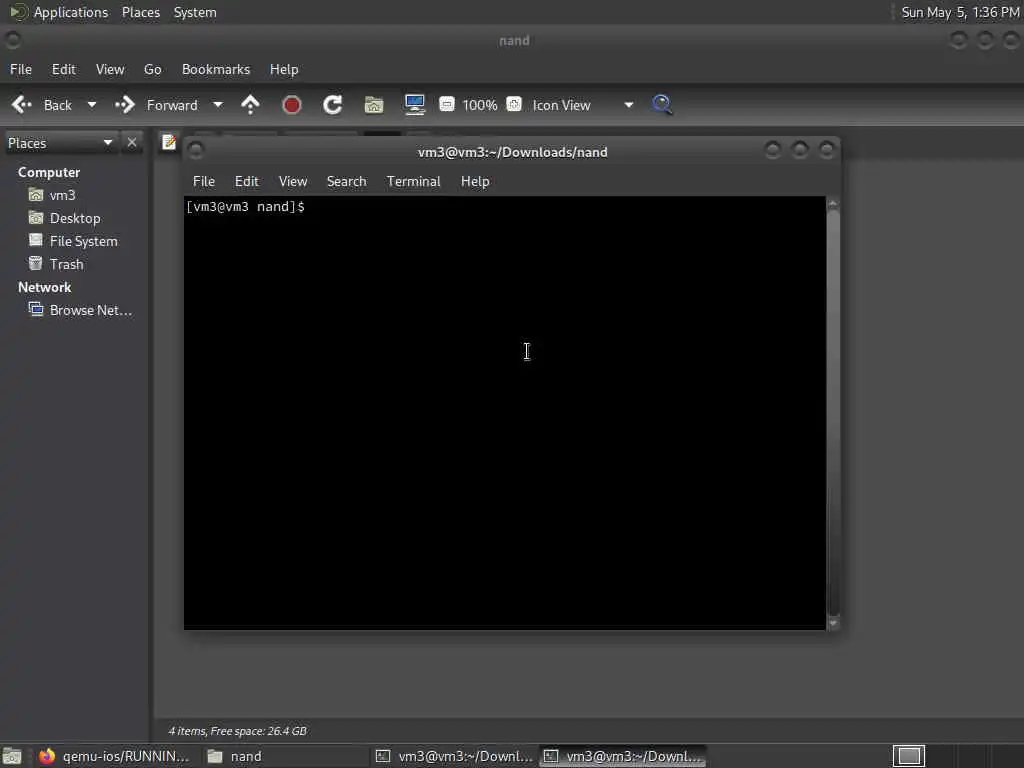This screenshot has width=1024, height=768.
Task: Search files with the magnifier icon
Action: pyautogui.click(x=662, y=104)
